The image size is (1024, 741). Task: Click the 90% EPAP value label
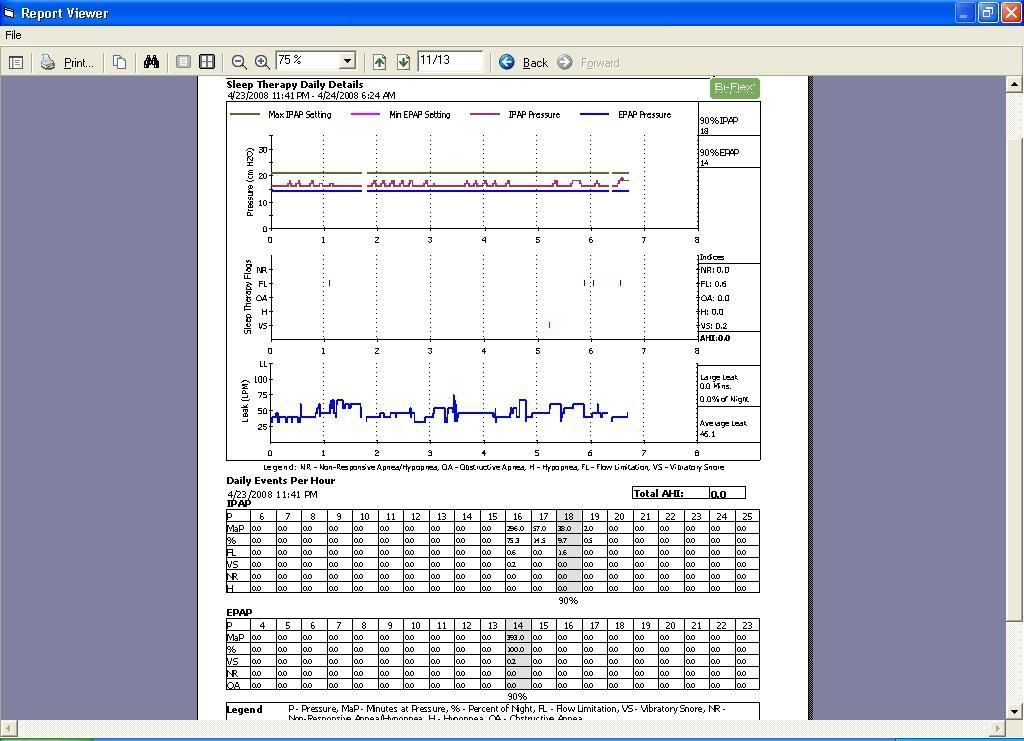(x=719, y=157)
